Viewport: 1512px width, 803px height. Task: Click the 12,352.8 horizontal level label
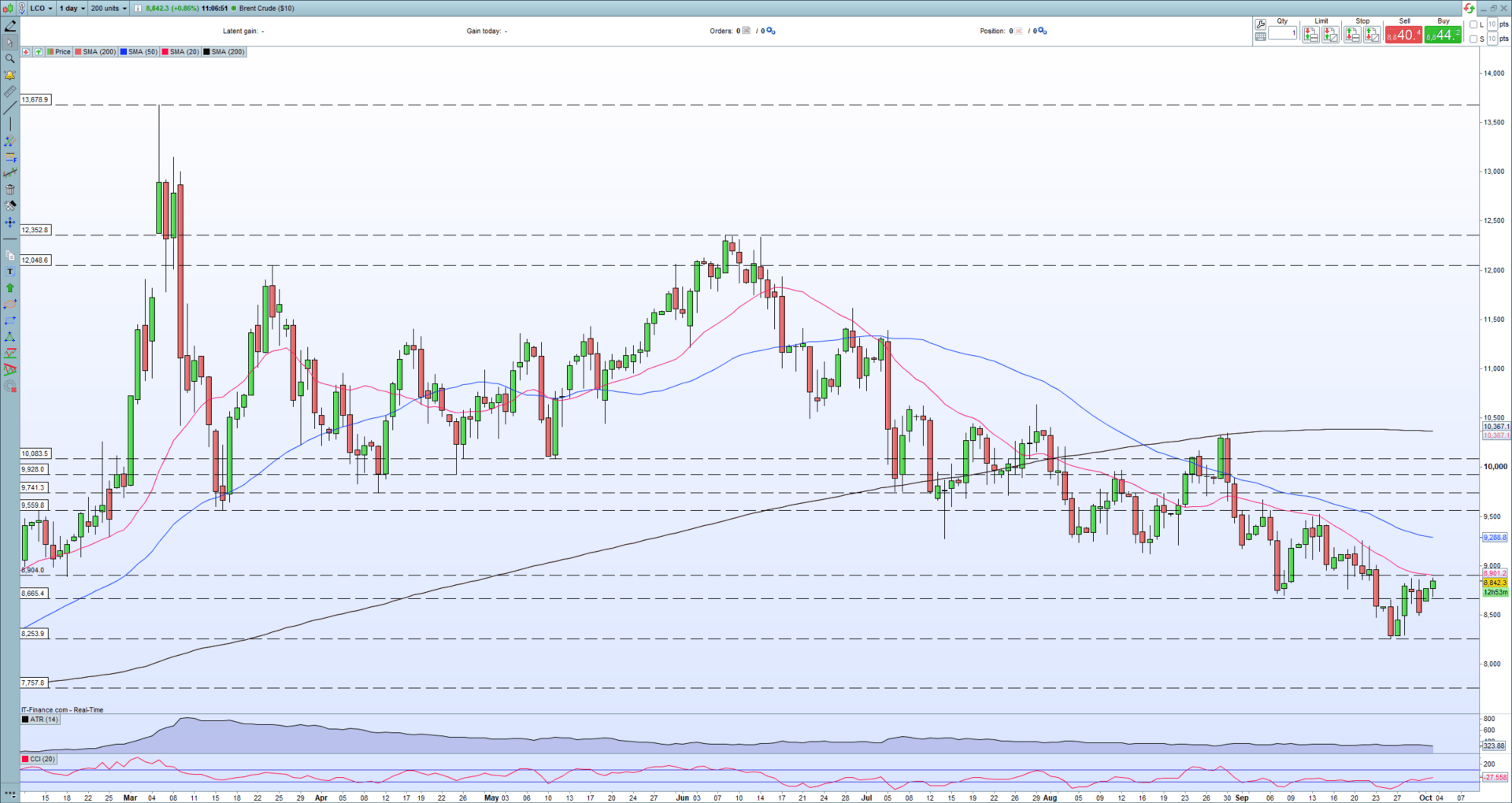pyautogui.click(x=35, y=230)
